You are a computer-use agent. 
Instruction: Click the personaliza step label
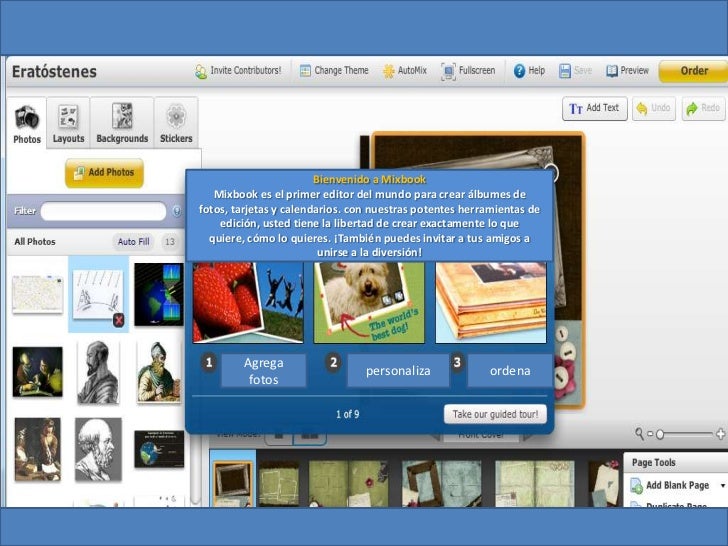(x=398, y=371)
